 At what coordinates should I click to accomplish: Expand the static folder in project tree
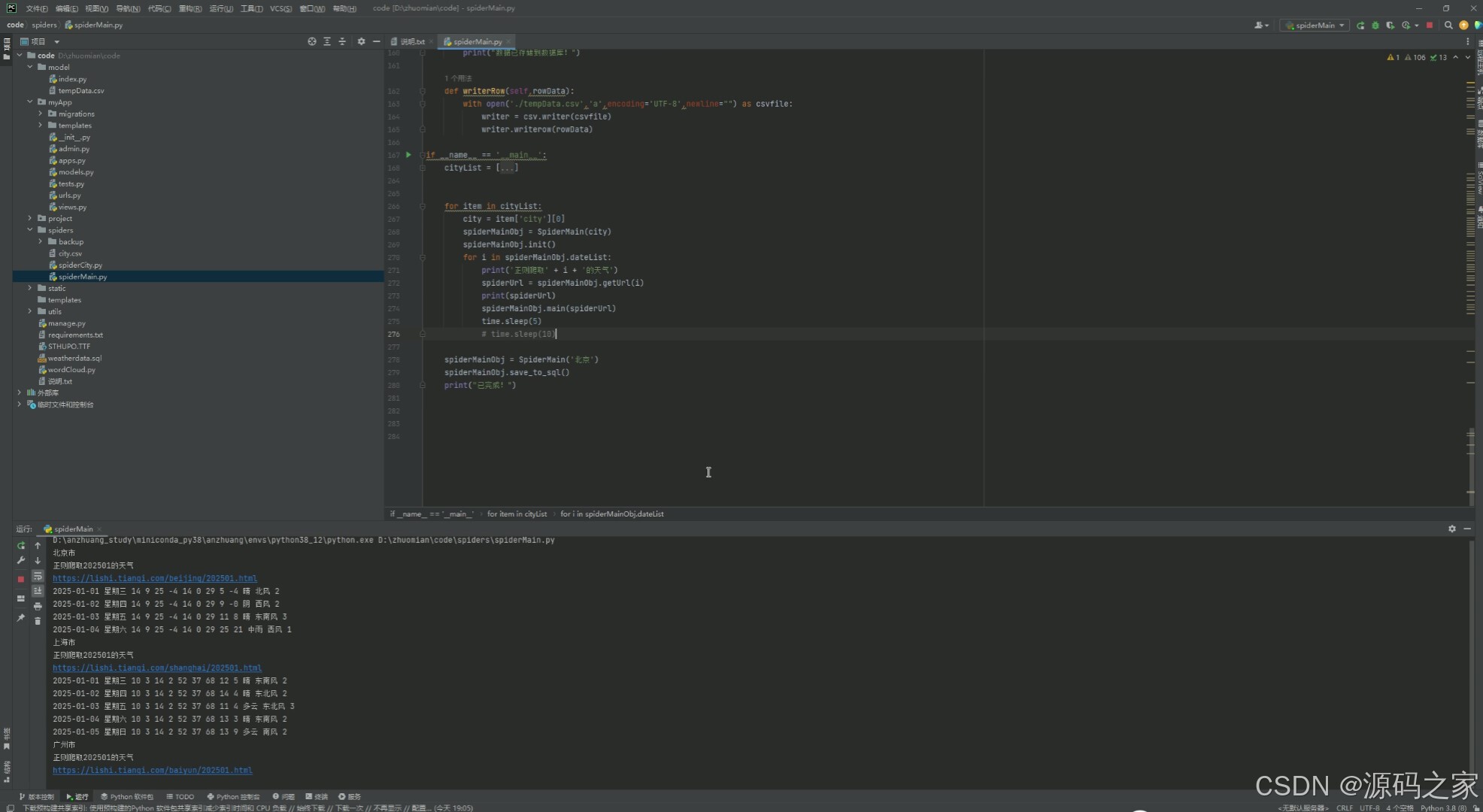click(x=30, y=288)
